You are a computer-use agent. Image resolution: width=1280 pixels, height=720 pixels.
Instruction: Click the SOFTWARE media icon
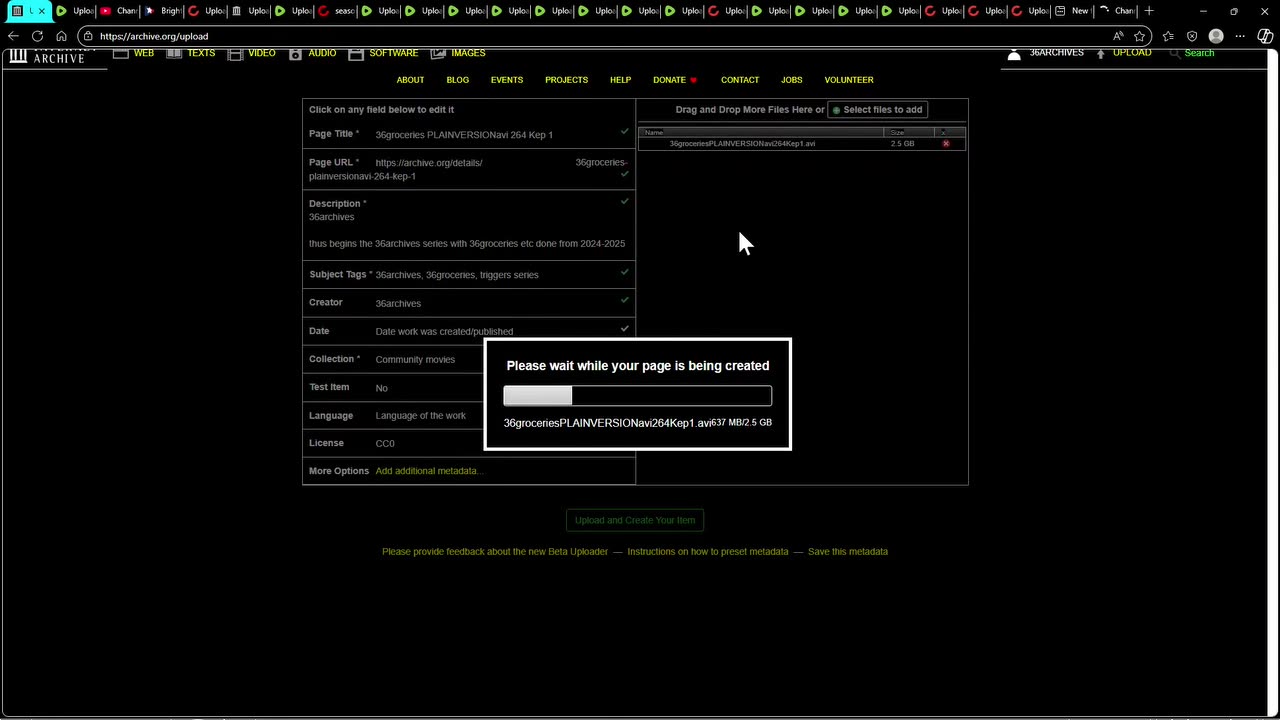pyautogui.click(x=356, y=53)
